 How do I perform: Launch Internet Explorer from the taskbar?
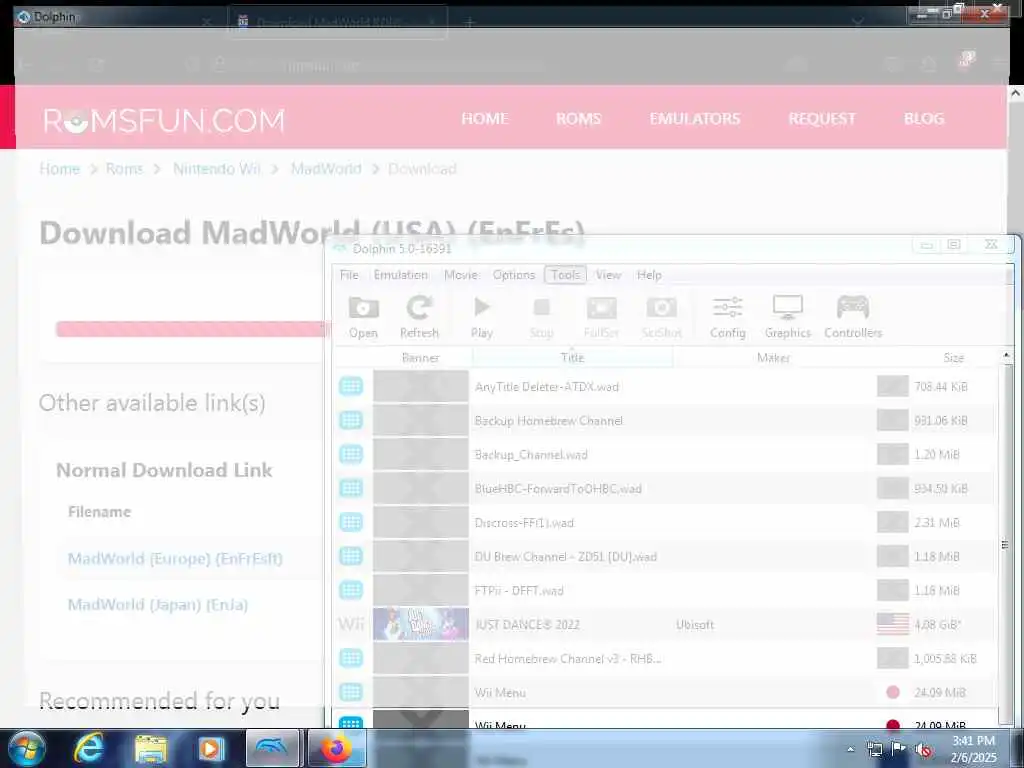88,749
